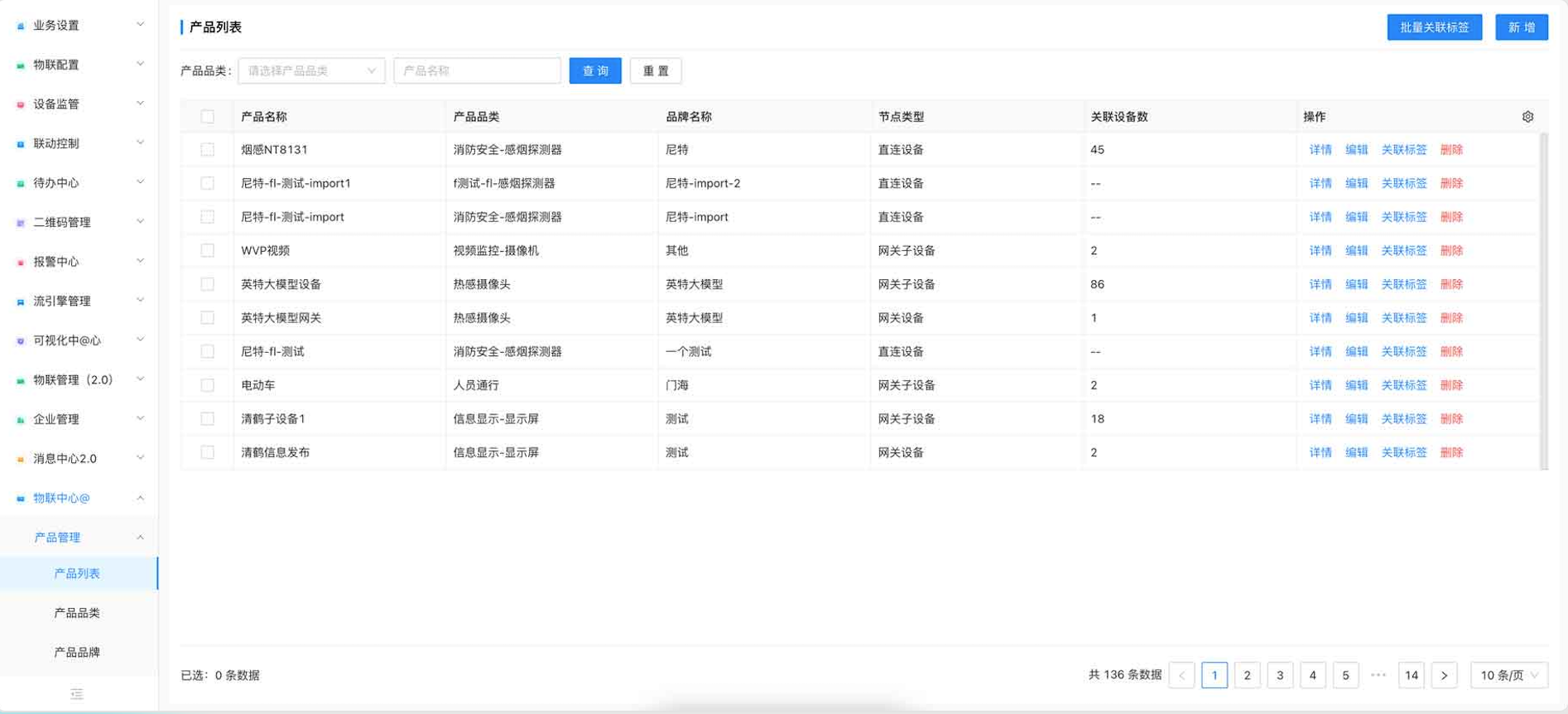Open 产品品牌 in the sidebar menu
The width and height of the screenshot is (1568, 714).
tap(77, 652)
